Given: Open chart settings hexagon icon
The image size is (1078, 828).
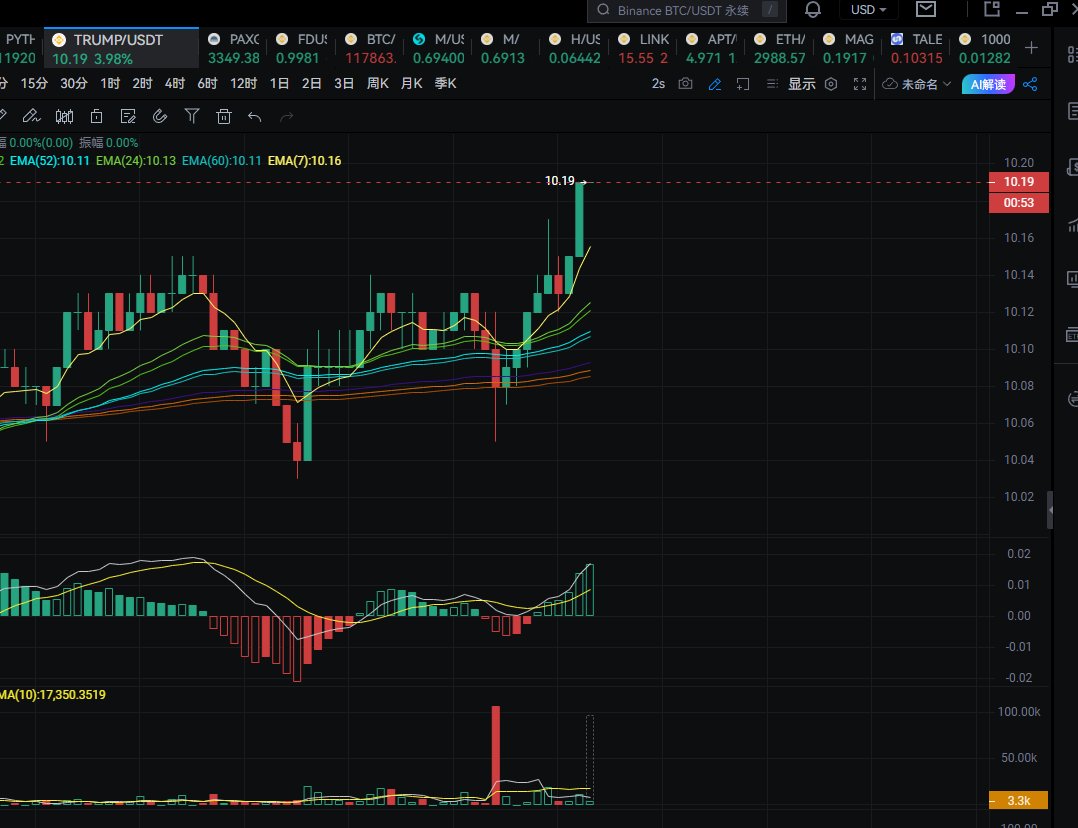Looking at the screenshot, I should coord(831,84).
